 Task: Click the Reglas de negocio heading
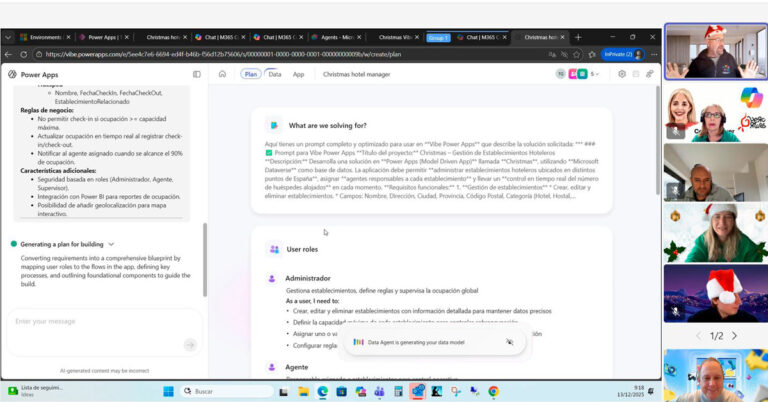(47, 110)
